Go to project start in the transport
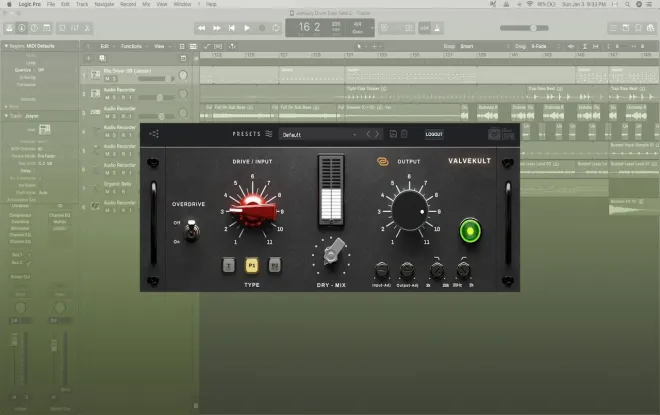 click(232, 28)
